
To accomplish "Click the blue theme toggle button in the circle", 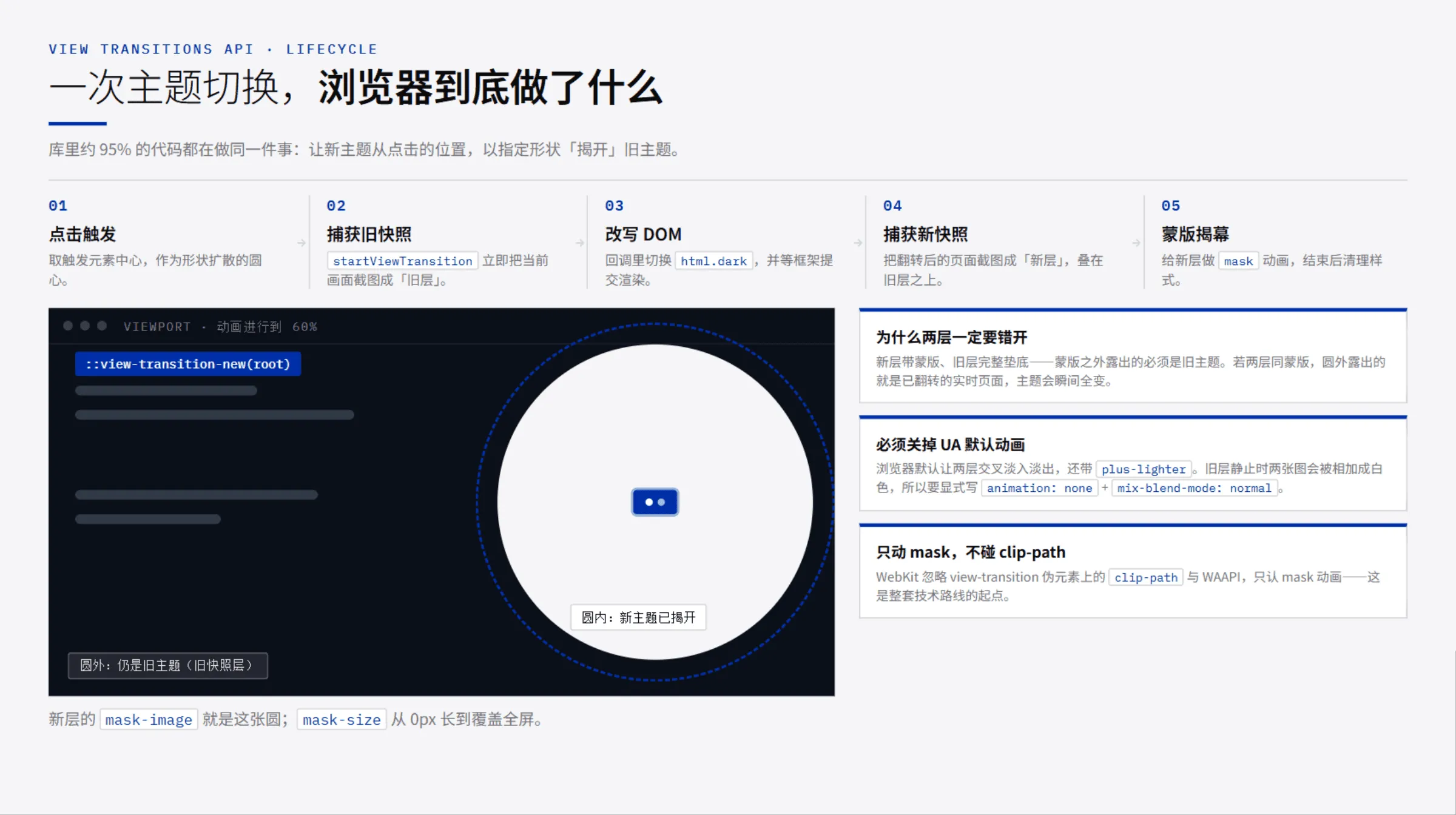I will (x=655, y=501).
